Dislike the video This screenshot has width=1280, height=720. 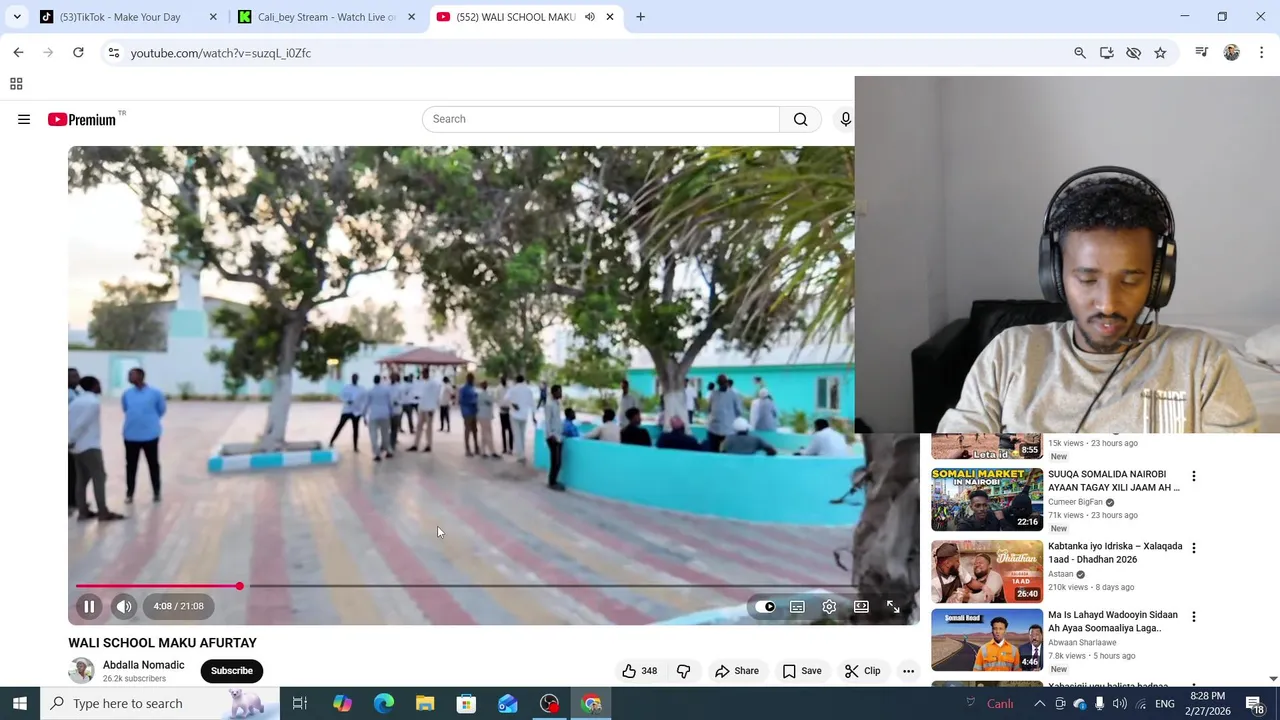[684, 671]
